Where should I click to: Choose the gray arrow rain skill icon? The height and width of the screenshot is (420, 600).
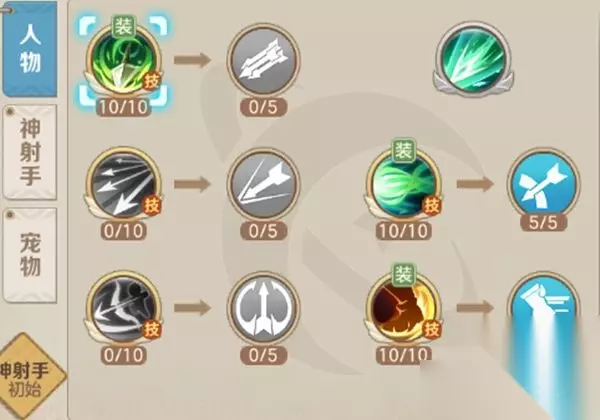(x=123, y=184)
